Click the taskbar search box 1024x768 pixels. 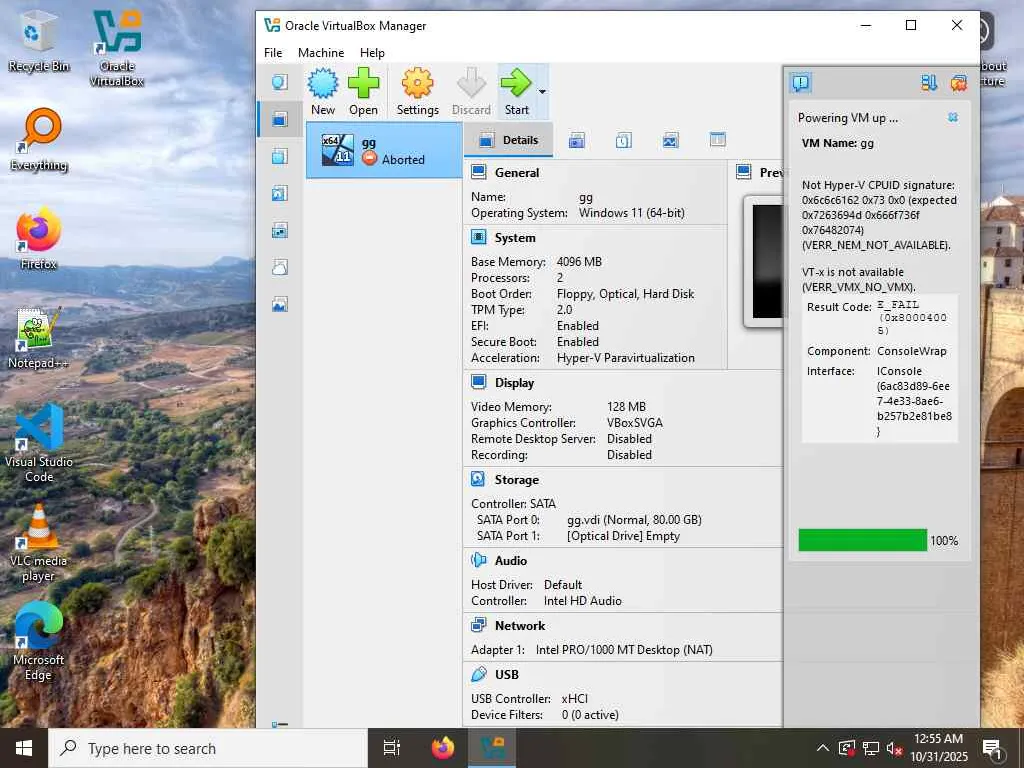(208, 748)
